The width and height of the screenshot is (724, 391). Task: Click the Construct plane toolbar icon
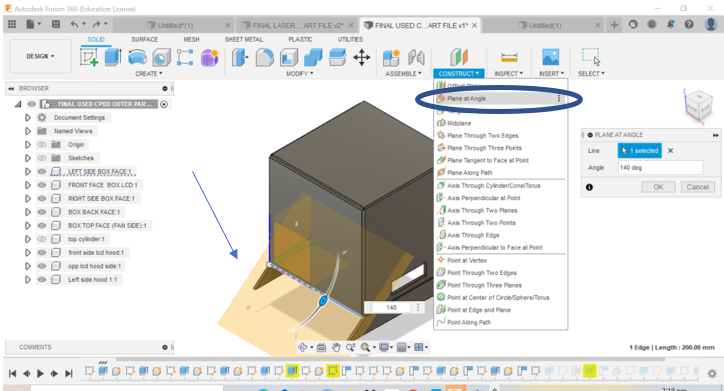click(x=459, y=58)
